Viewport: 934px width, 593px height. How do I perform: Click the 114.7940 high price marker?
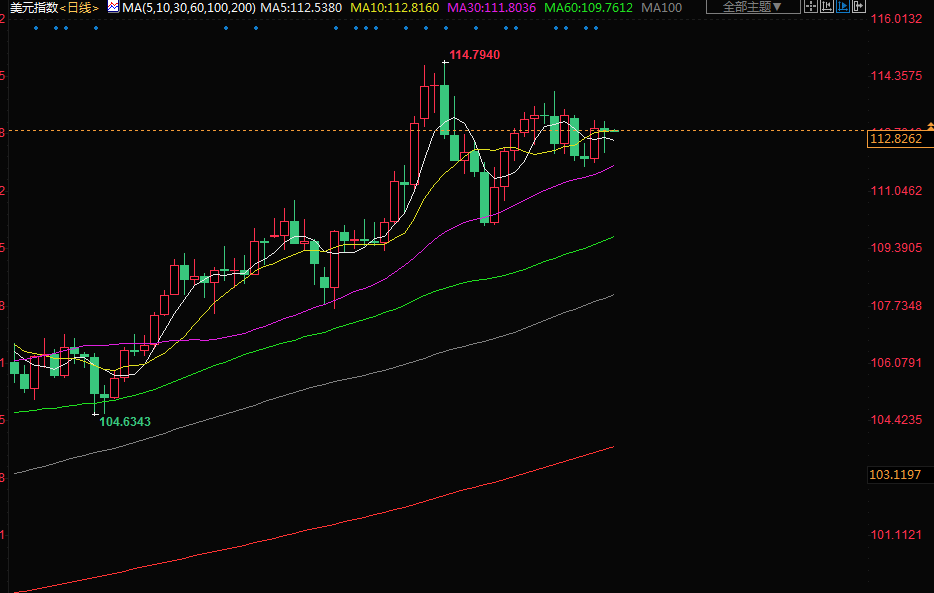pyautogui.click(x=474, y=54)
